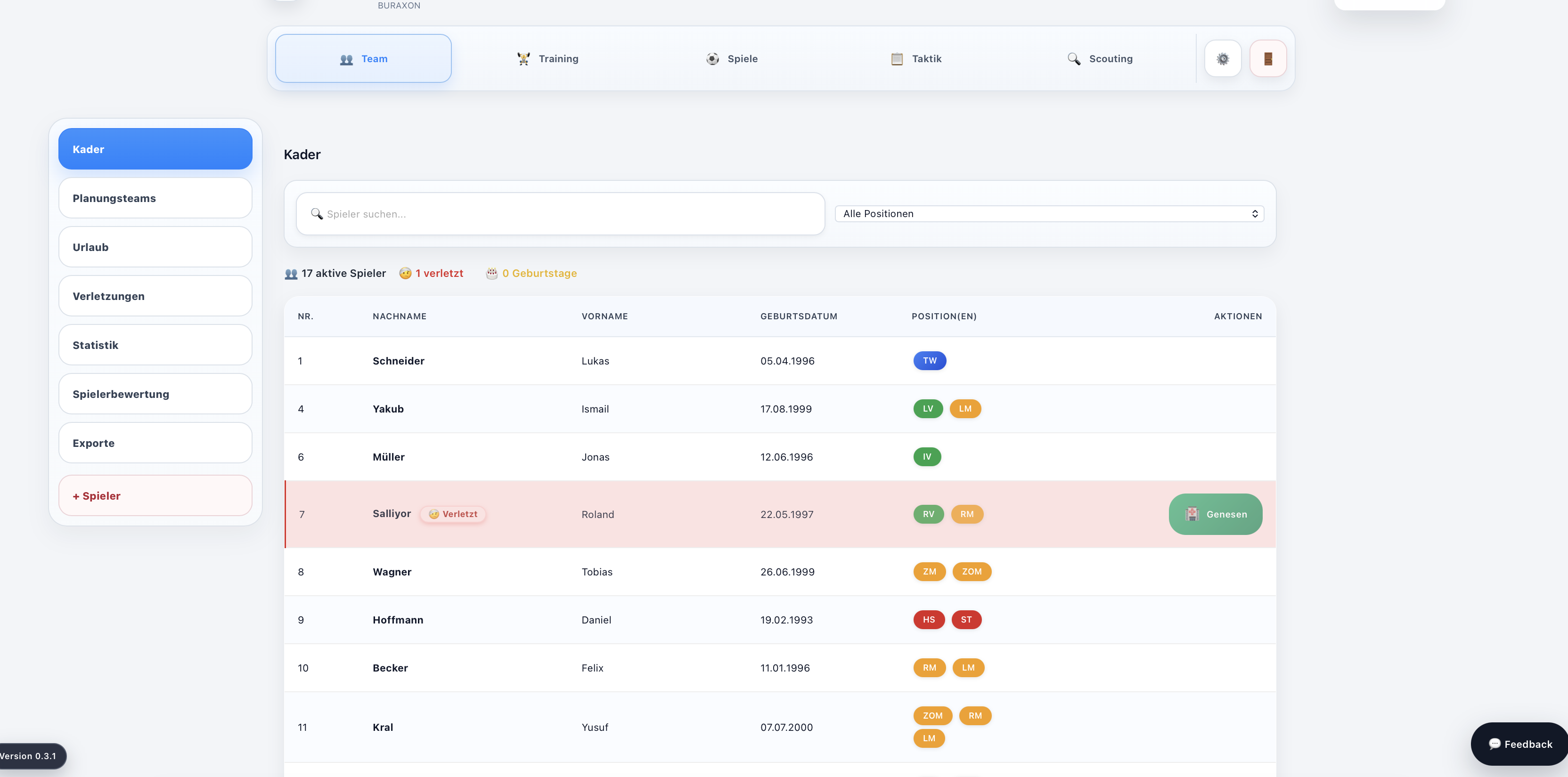Click the hospital icon on Genesen button
Viewport: 1568px width, 777px height.
(1192, 514)
